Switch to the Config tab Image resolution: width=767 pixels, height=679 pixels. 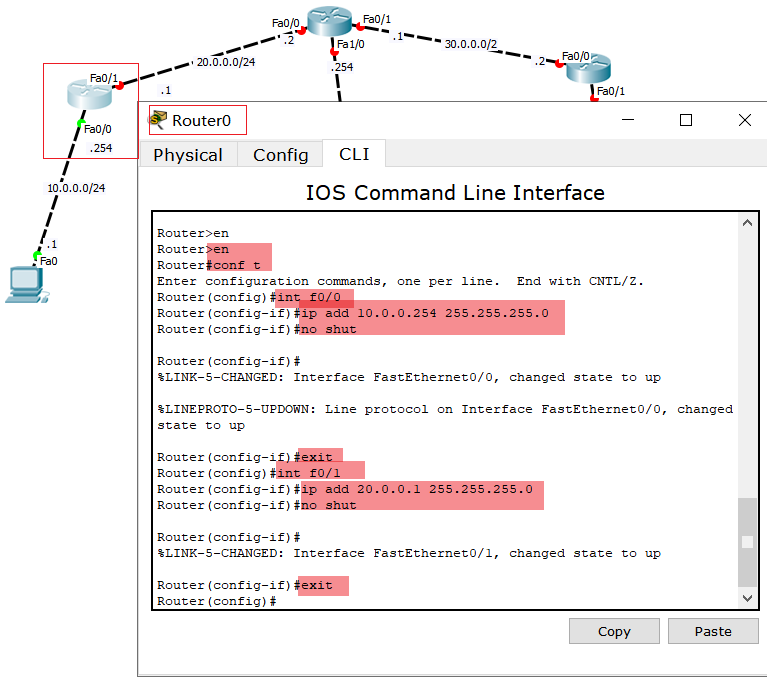280,155
